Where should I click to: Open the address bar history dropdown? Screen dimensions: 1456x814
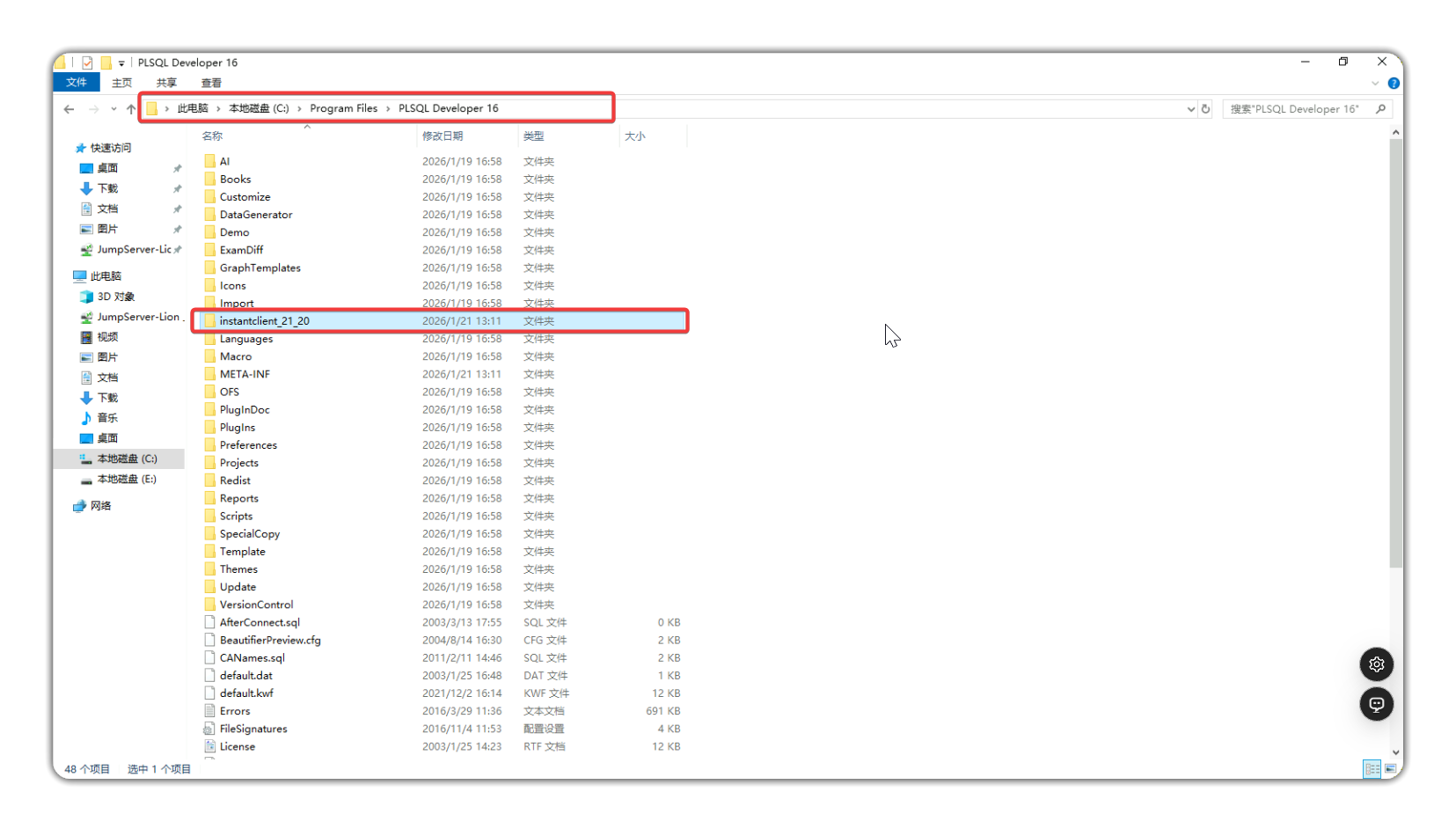(1190, 109)
